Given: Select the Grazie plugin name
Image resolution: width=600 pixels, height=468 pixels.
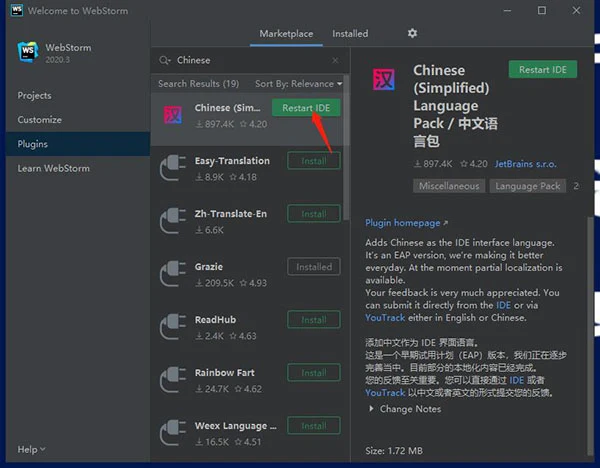Looking at the screenshot, I should pos(209,267).
